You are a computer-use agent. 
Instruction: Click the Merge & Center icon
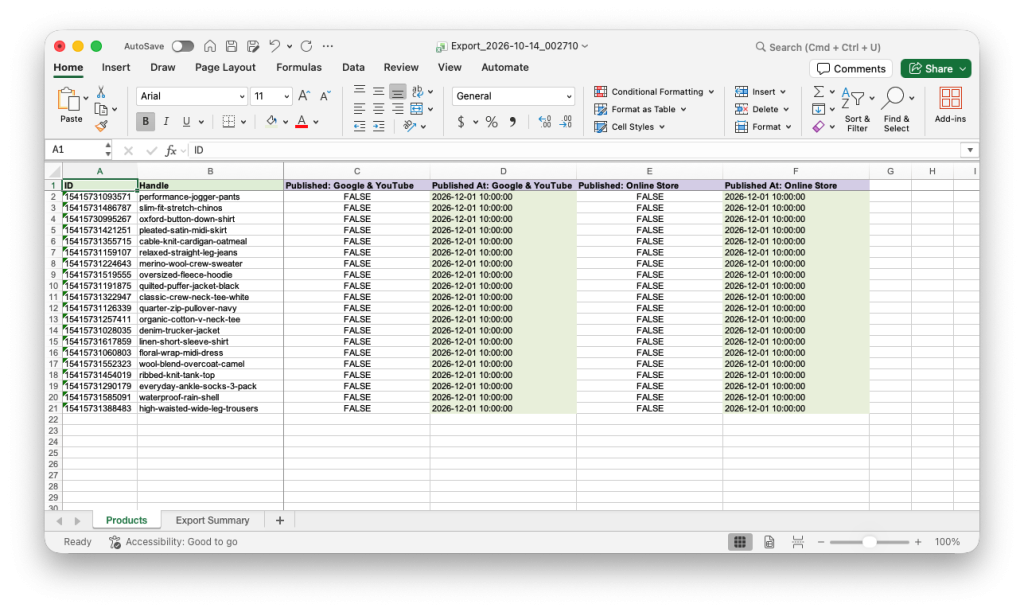[417, 108]
